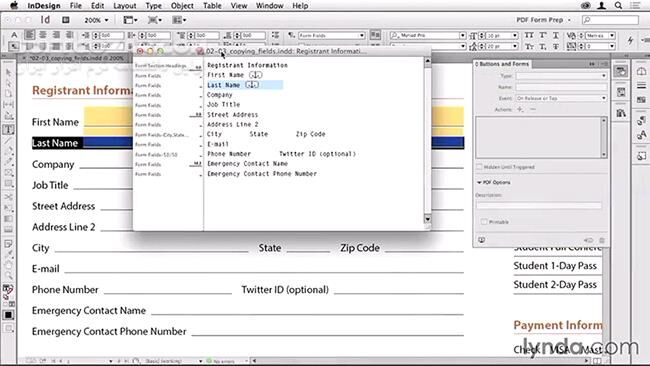Select the Hand tool

8,265
